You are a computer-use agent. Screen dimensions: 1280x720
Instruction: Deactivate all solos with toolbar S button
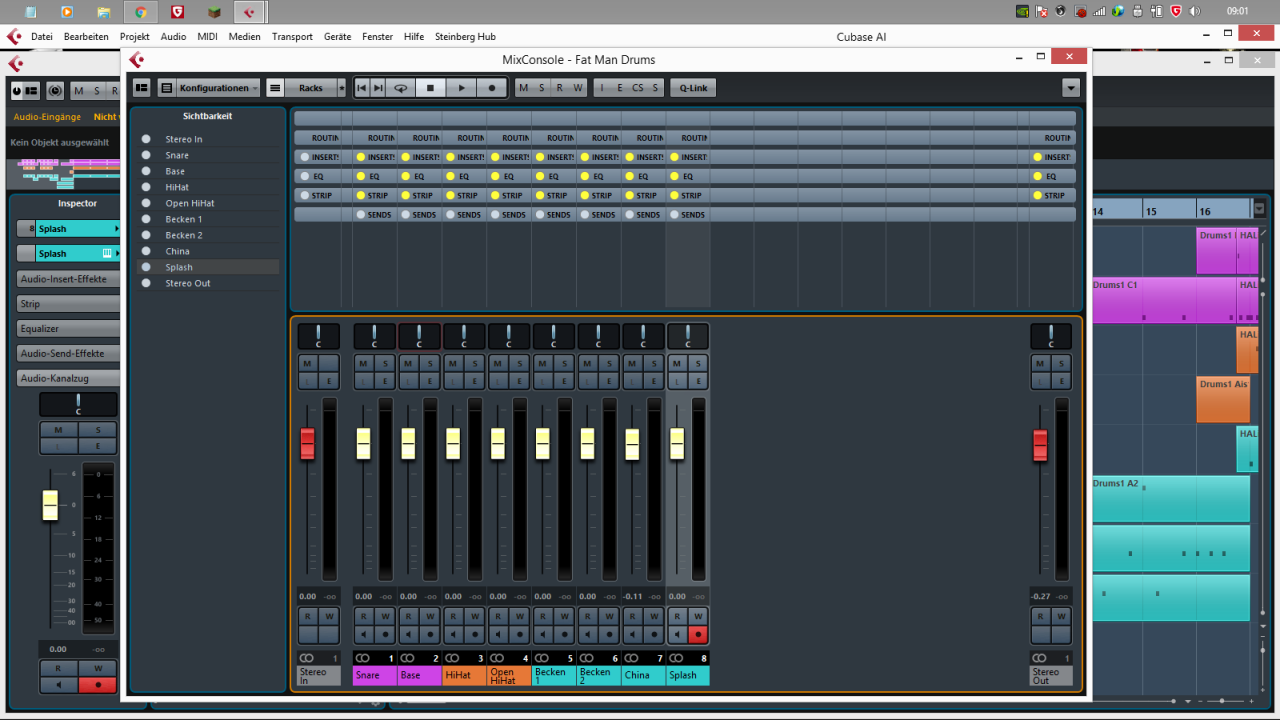(x=542, y=88)
